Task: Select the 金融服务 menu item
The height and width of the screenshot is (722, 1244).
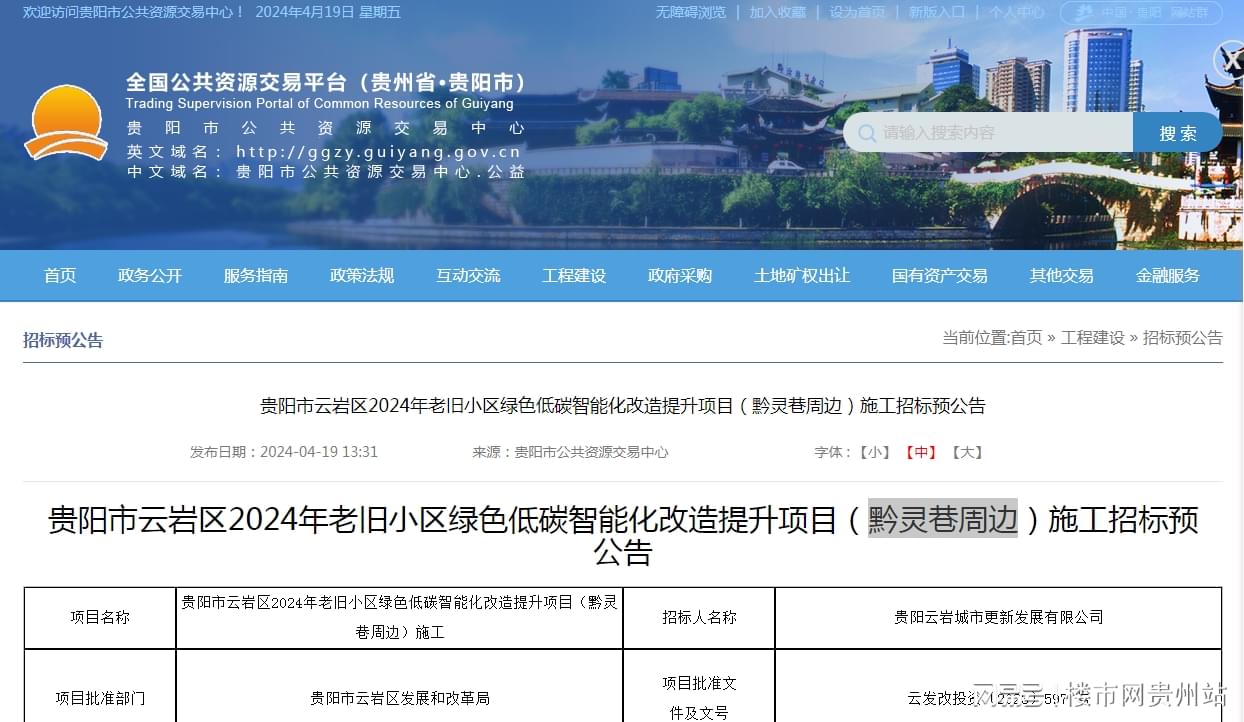Action: (1168, 276)
